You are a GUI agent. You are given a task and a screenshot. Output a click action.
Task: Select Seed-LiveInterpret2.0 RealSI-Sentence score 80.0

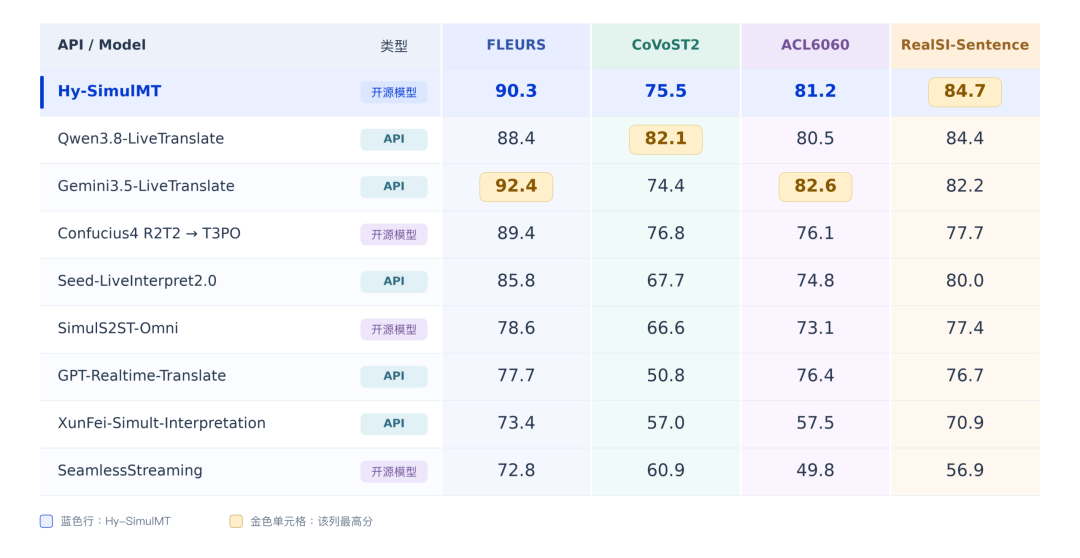964,281
